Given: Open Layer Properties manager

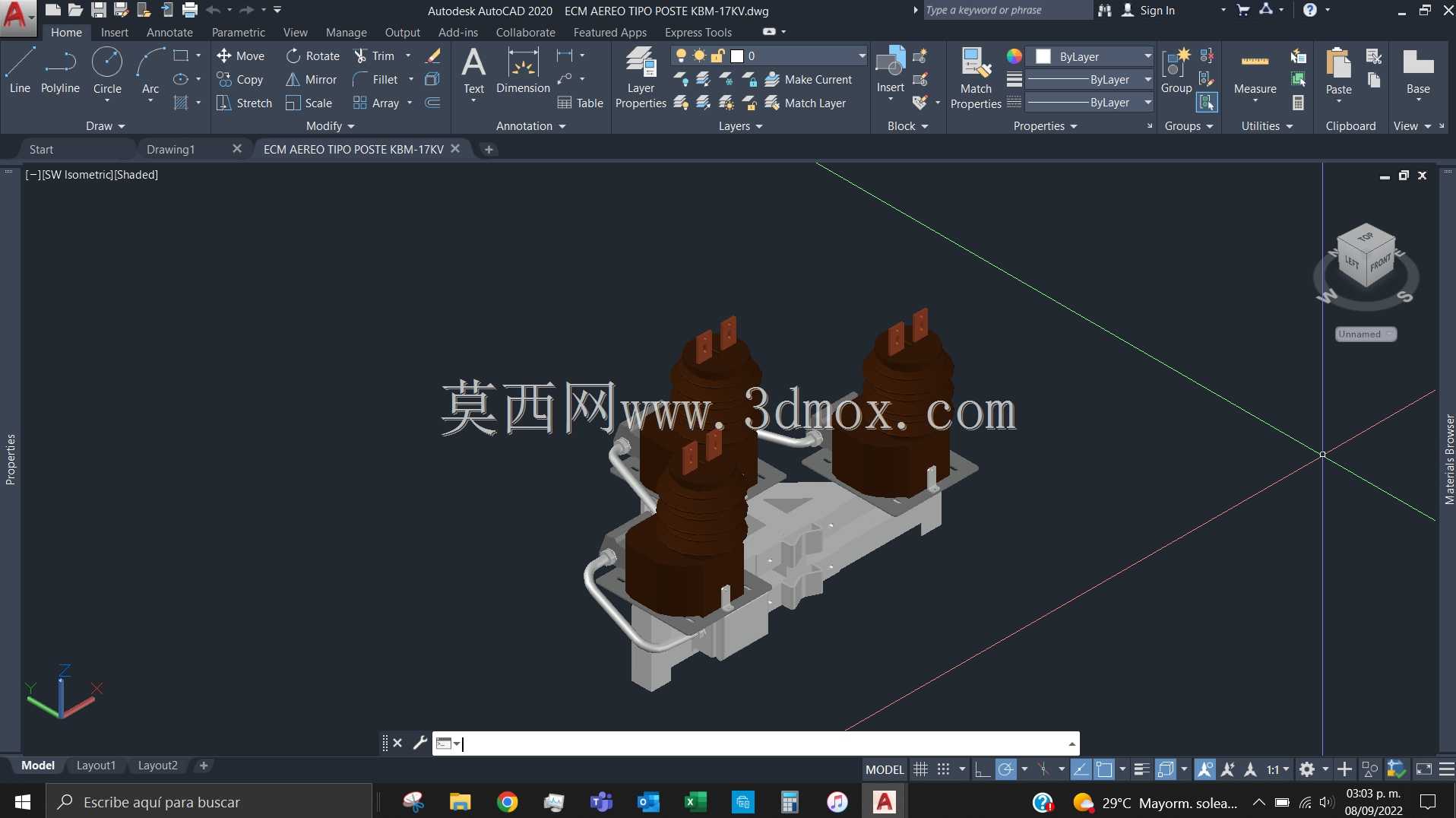Looking at the screenshot, I should point(641,78).
